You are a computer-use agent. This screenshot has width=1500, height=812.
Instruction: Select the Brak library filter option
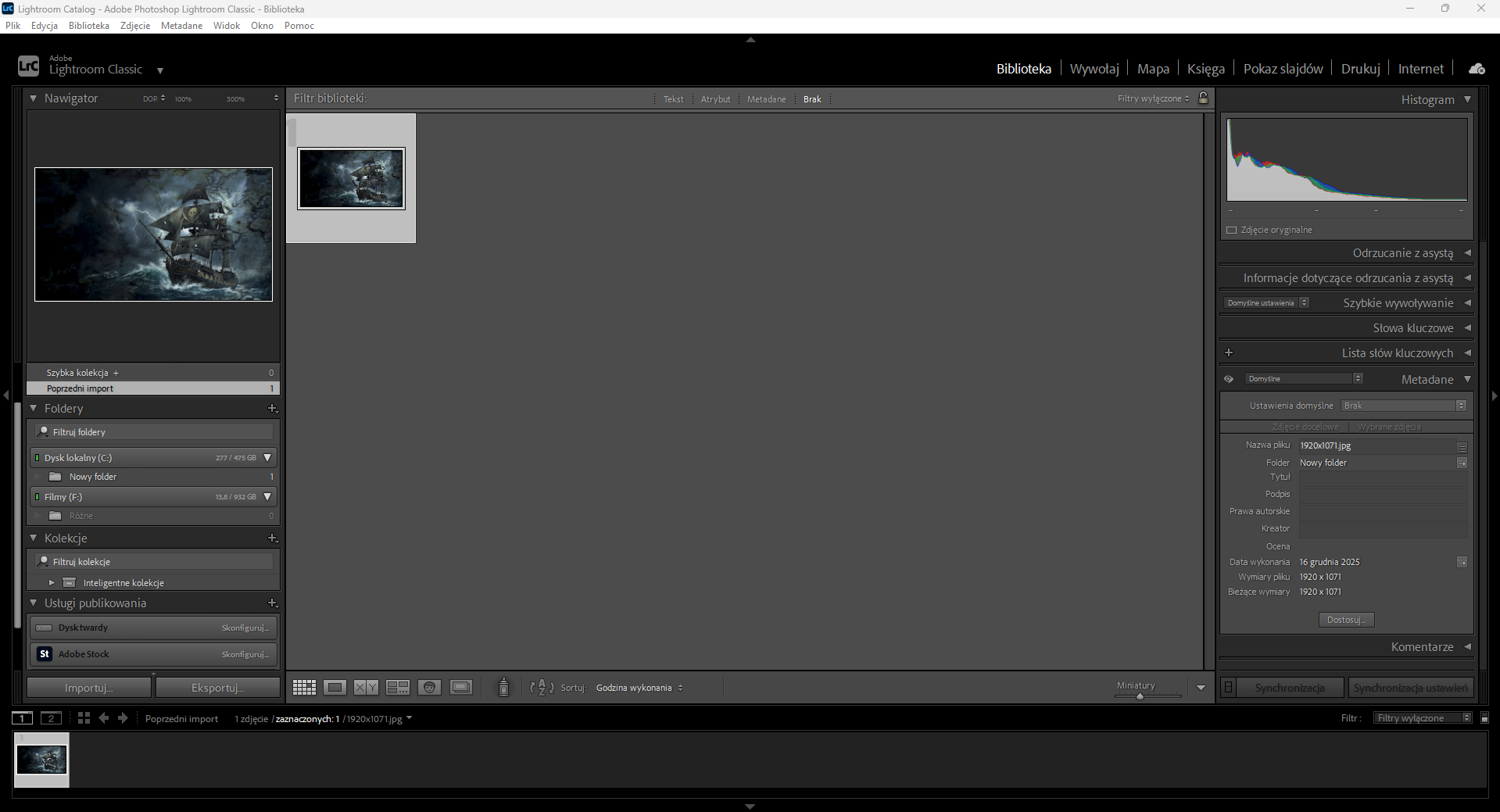click(x=812, y=99)
